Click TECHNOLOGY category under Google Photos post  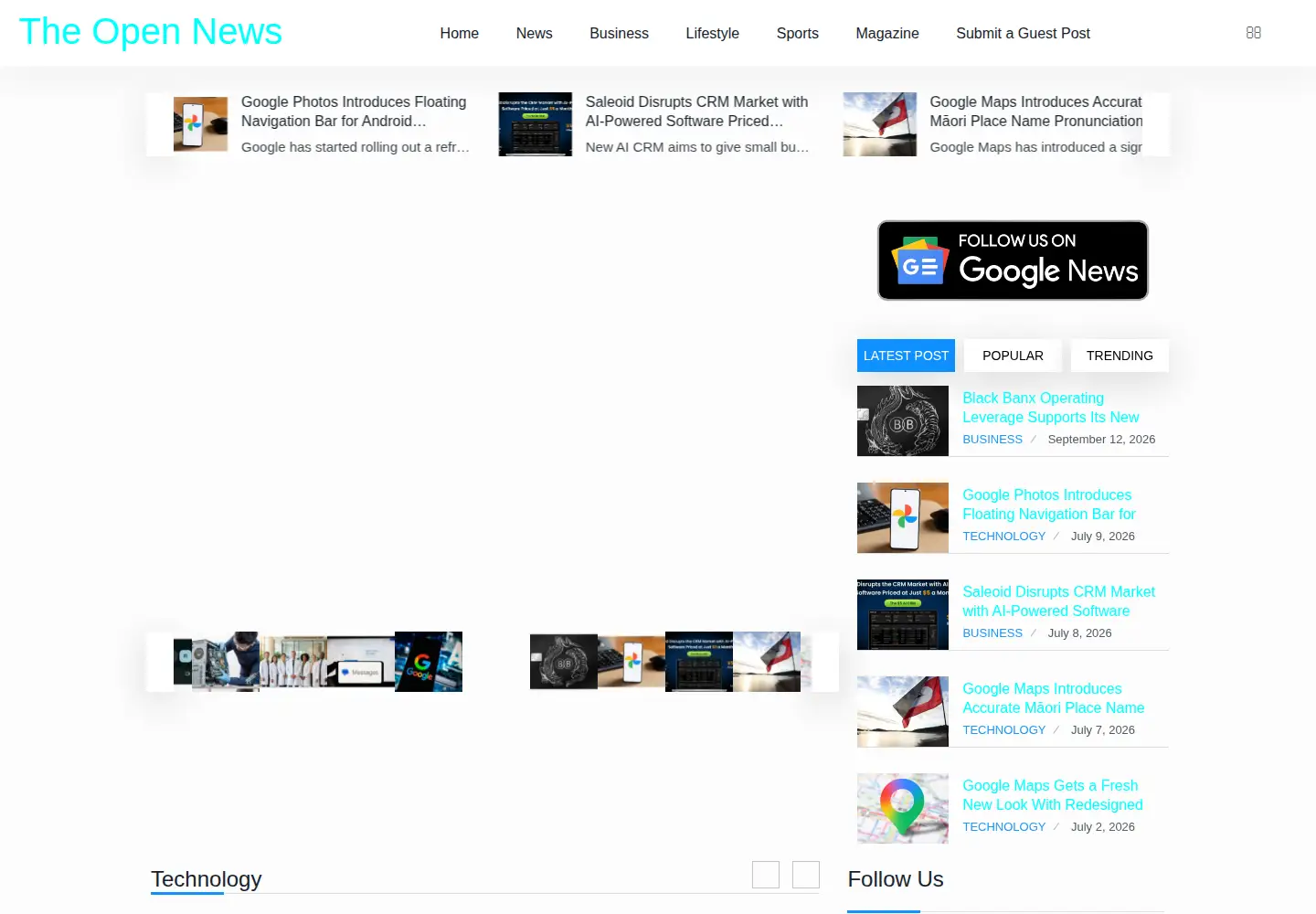pyautogui.click(x=1003, y=537)
